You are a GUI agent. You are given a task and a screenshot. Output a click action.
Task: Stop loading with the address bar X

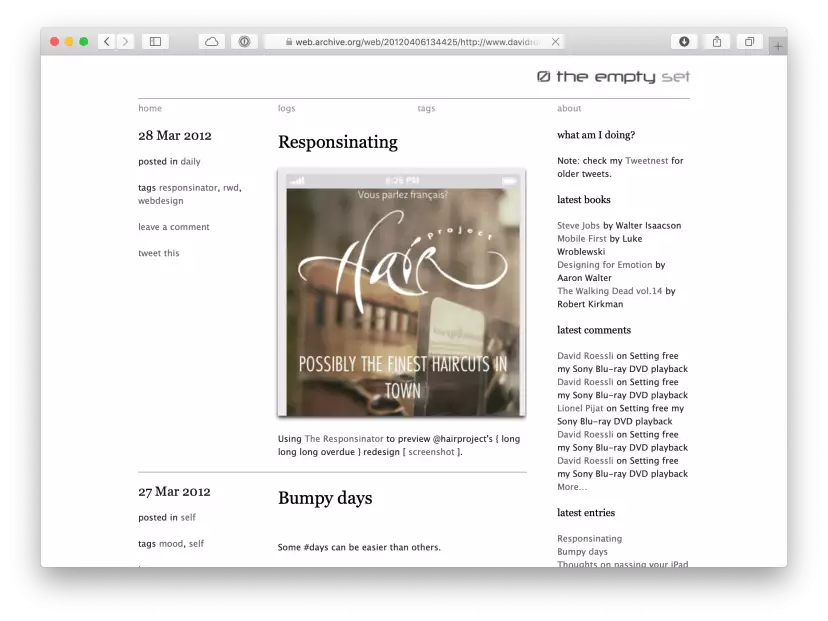coord(556,42)
